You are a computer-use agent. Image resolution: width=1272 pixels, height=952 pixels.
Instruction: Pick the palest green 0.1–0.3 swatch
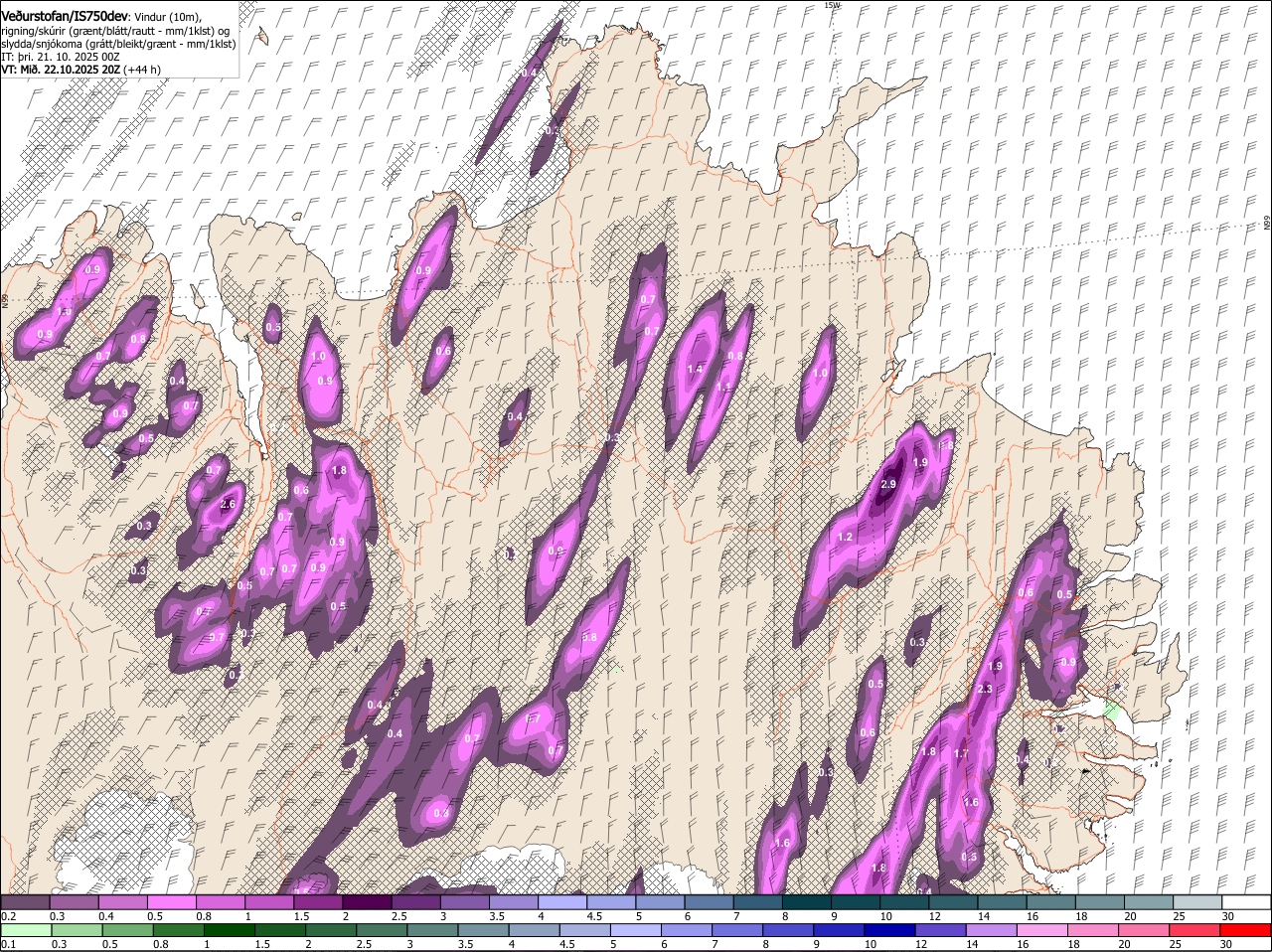coord(27,931)
